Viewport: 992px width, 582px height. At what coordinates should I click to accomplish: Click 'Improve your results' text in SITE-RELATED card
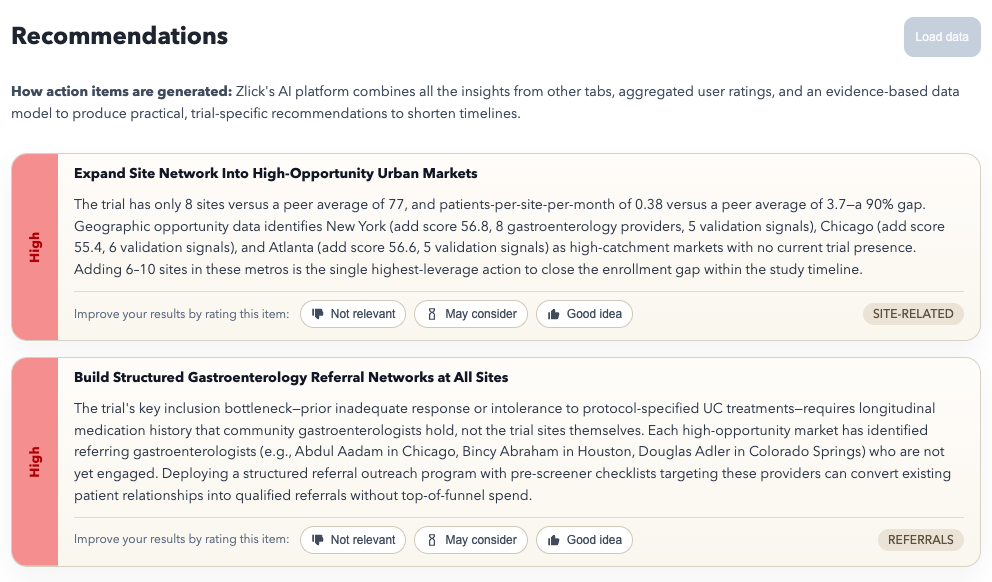click(182, 314)
